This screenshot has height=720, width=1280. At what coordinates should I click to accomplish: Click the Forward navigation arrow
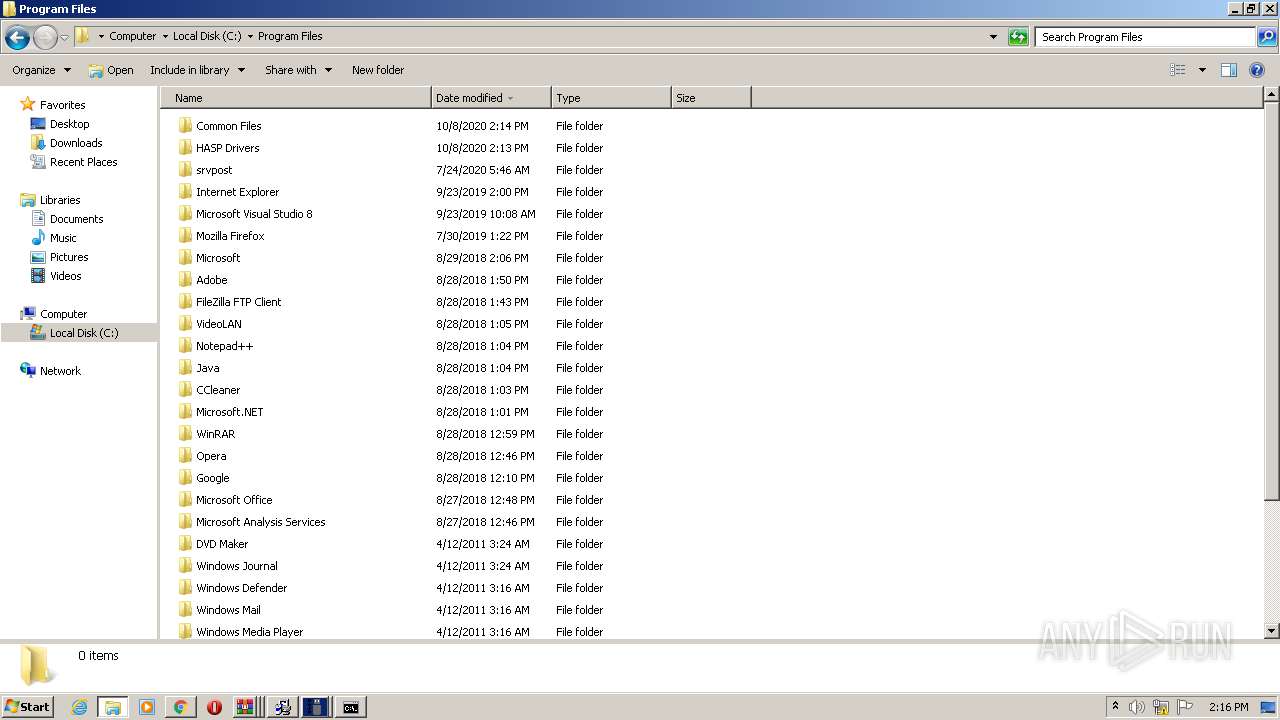coord(45,38)
